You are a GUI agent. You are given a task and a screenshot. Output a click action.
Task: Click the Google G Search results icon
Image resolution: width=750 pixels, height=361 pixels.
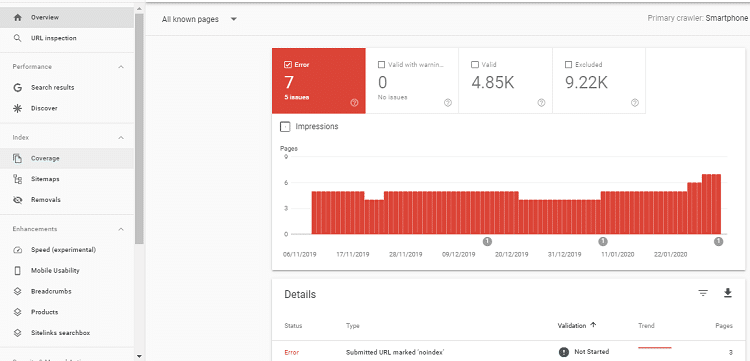[x=18, y=88]
